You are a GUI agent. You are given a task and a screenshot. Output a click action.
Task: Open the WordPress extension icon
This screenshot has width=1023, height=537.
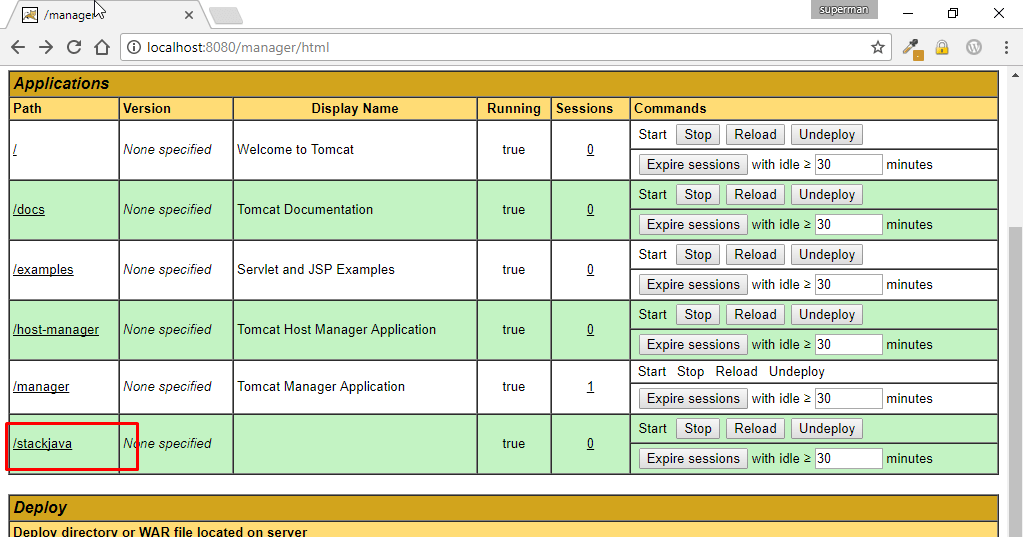pyautogui.click(x=973, y=47)
